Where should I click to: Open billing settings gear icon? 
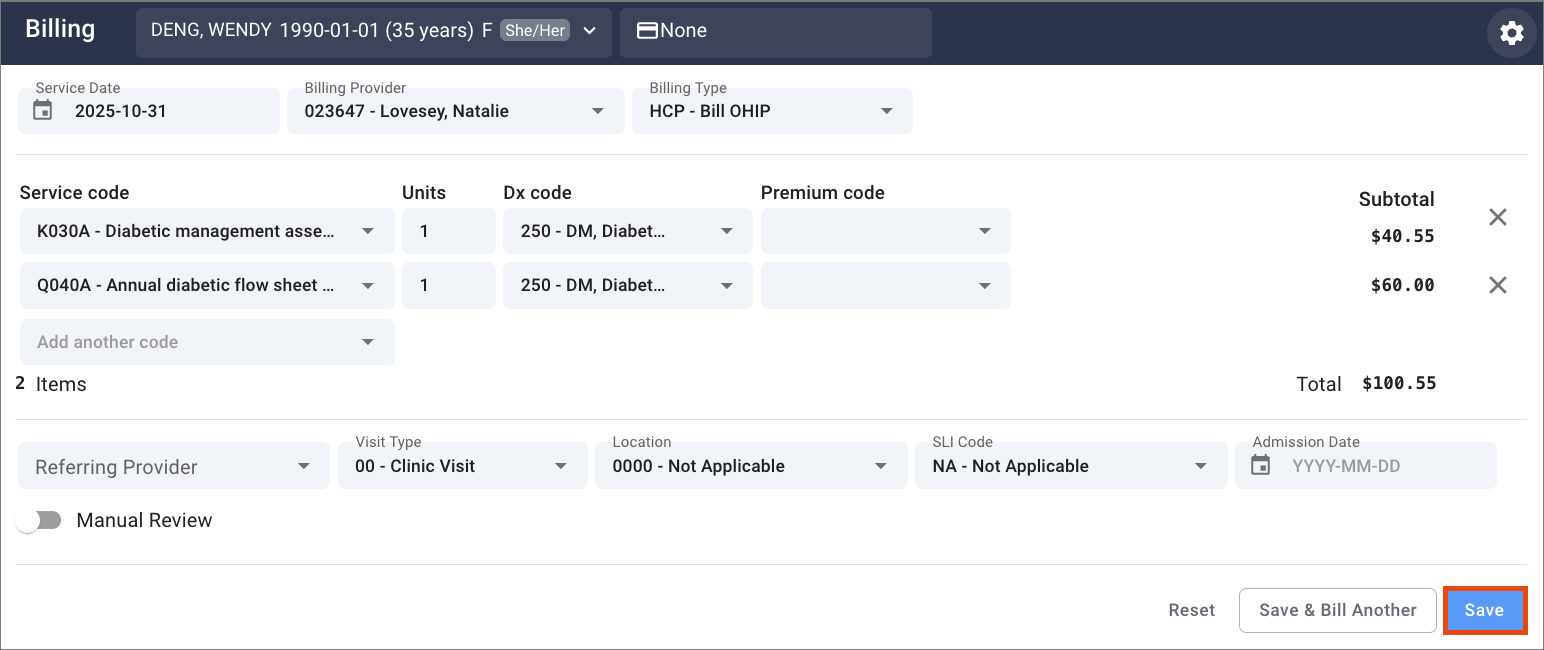(1511, 33)
